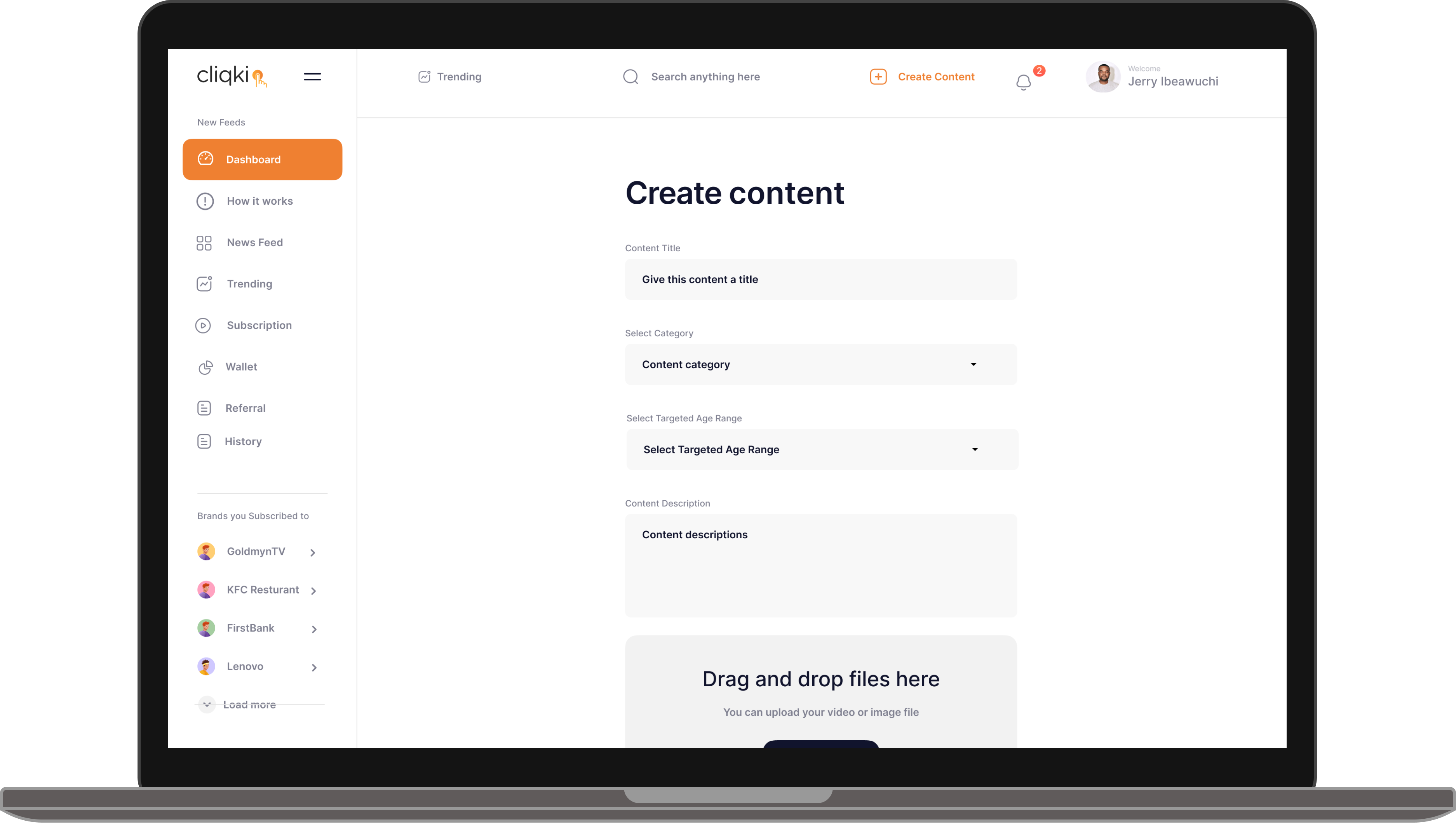This screenshot has width=1456, height=823.
Task: Open the Subscription section
Action: coord(260,325)
